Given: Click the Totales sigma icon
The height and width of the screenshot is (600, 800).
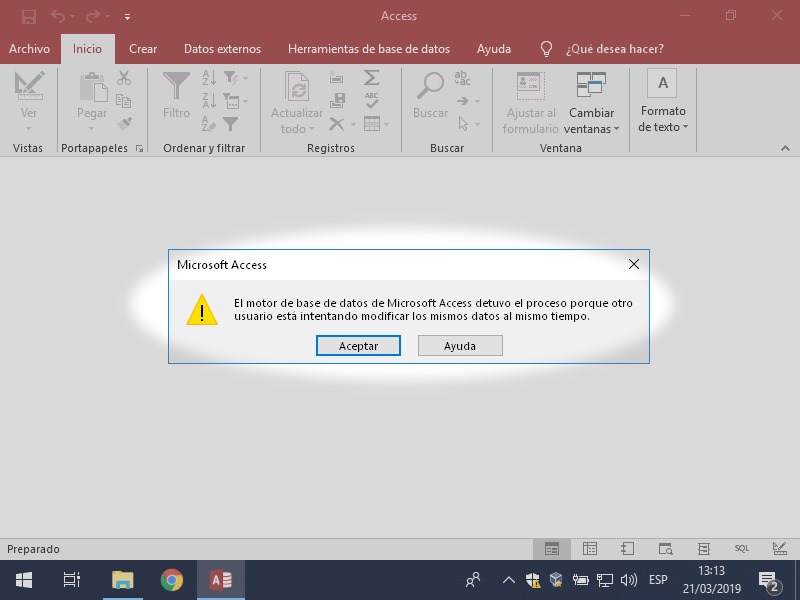Looking at the screenshot, I should tap(371, 77).
